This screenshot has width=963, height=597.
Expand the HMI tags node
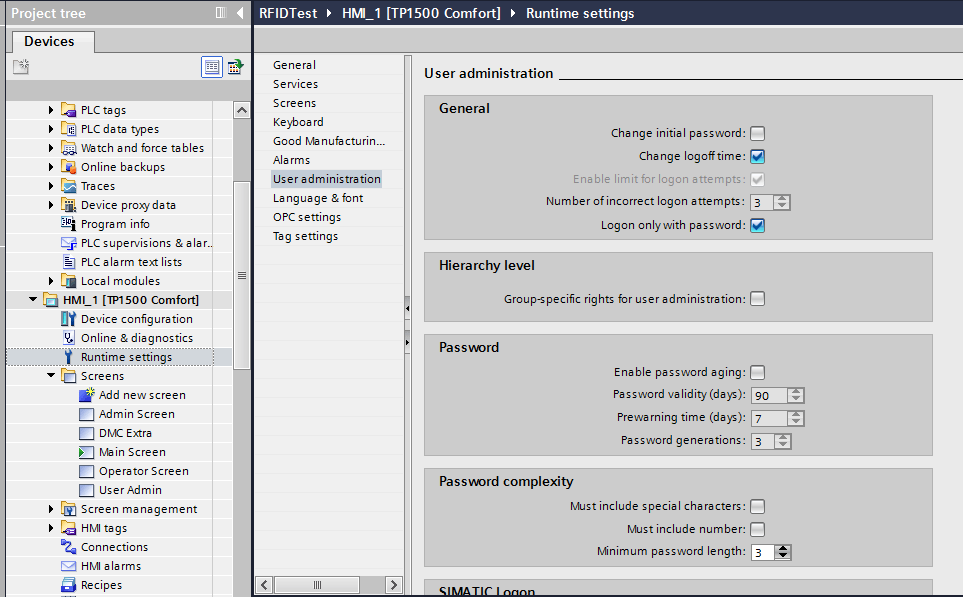pos(51,528)
